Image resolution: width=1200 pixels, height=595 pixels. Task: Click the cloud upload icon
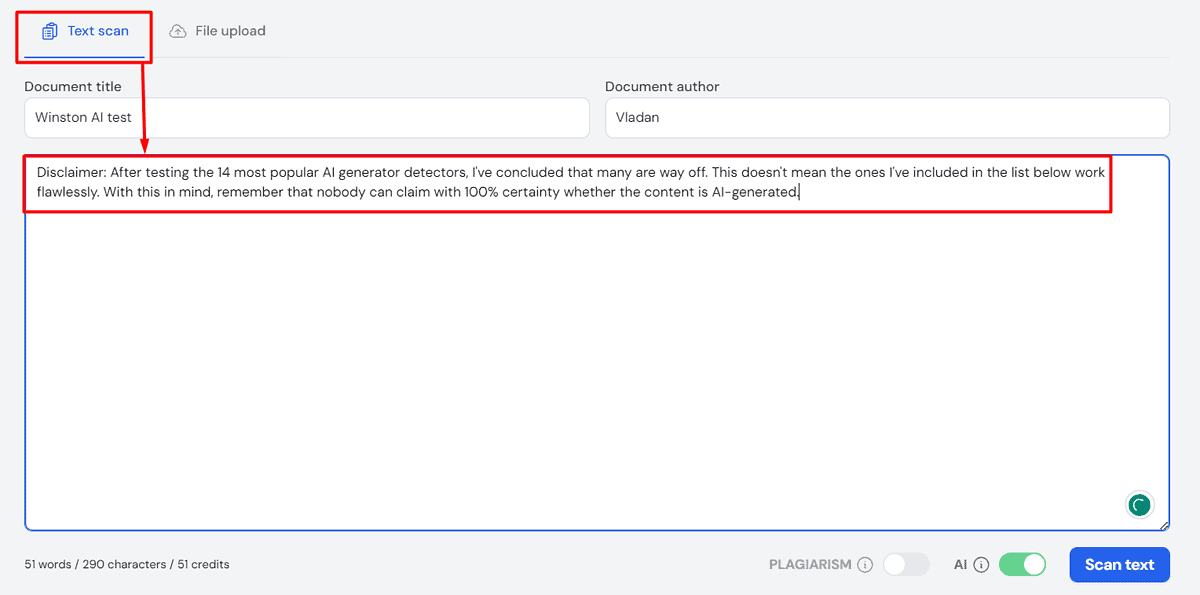(x=178, y=31)
